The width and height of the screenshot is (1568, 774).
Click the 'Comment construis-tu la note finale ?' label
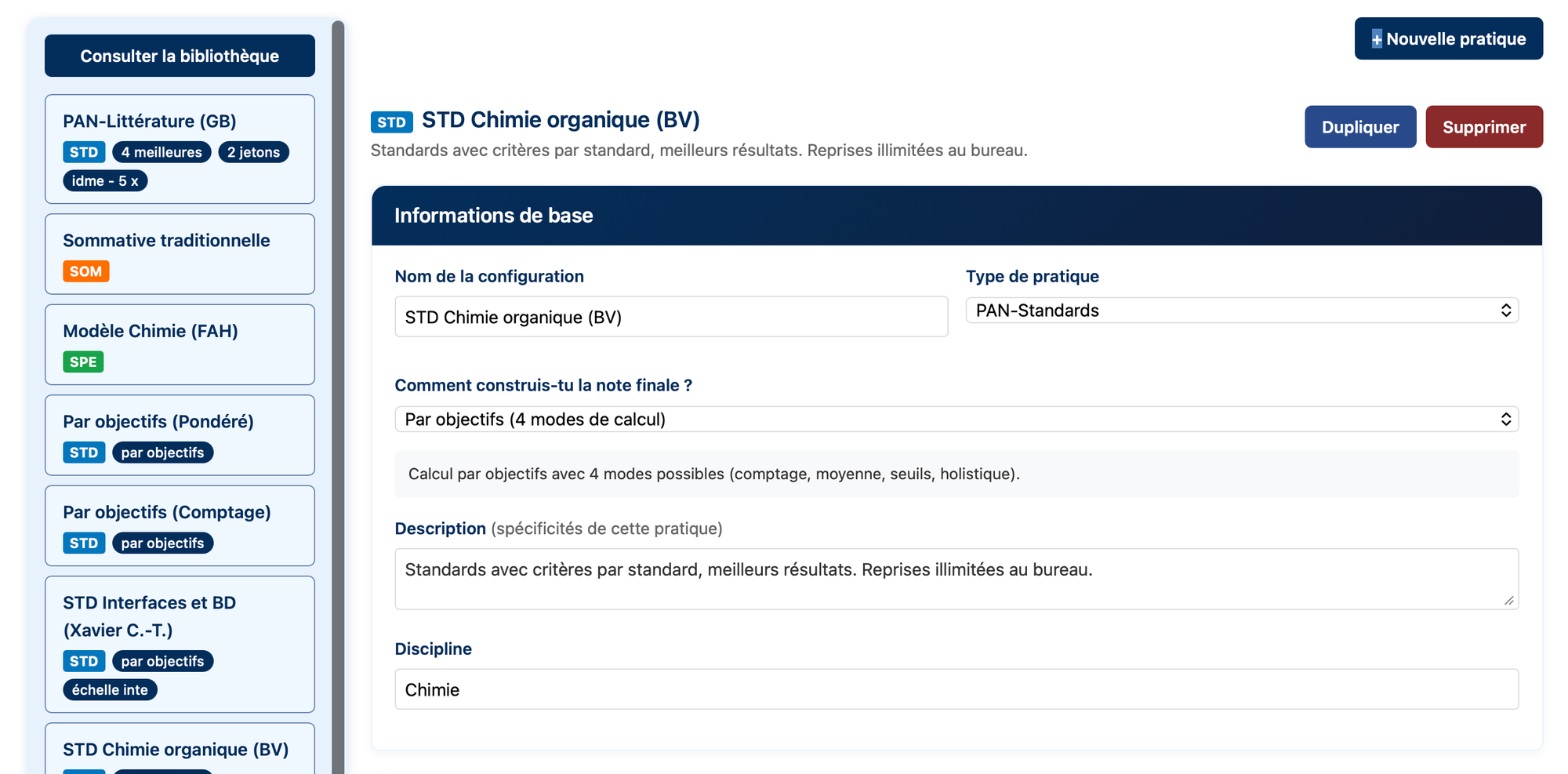point(543,385)
